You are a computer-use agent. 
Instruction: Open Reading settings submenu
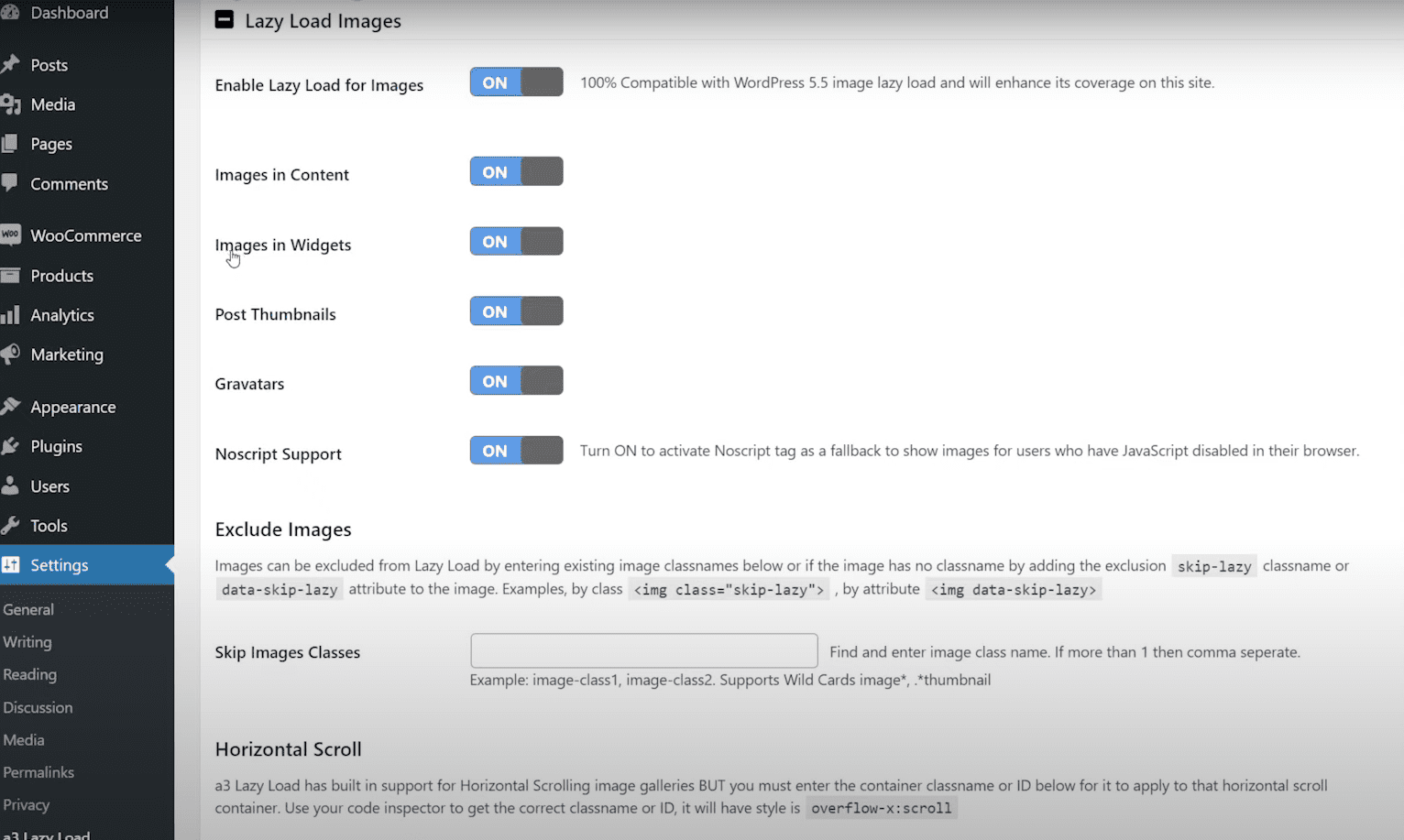click(x=30, y=674)
